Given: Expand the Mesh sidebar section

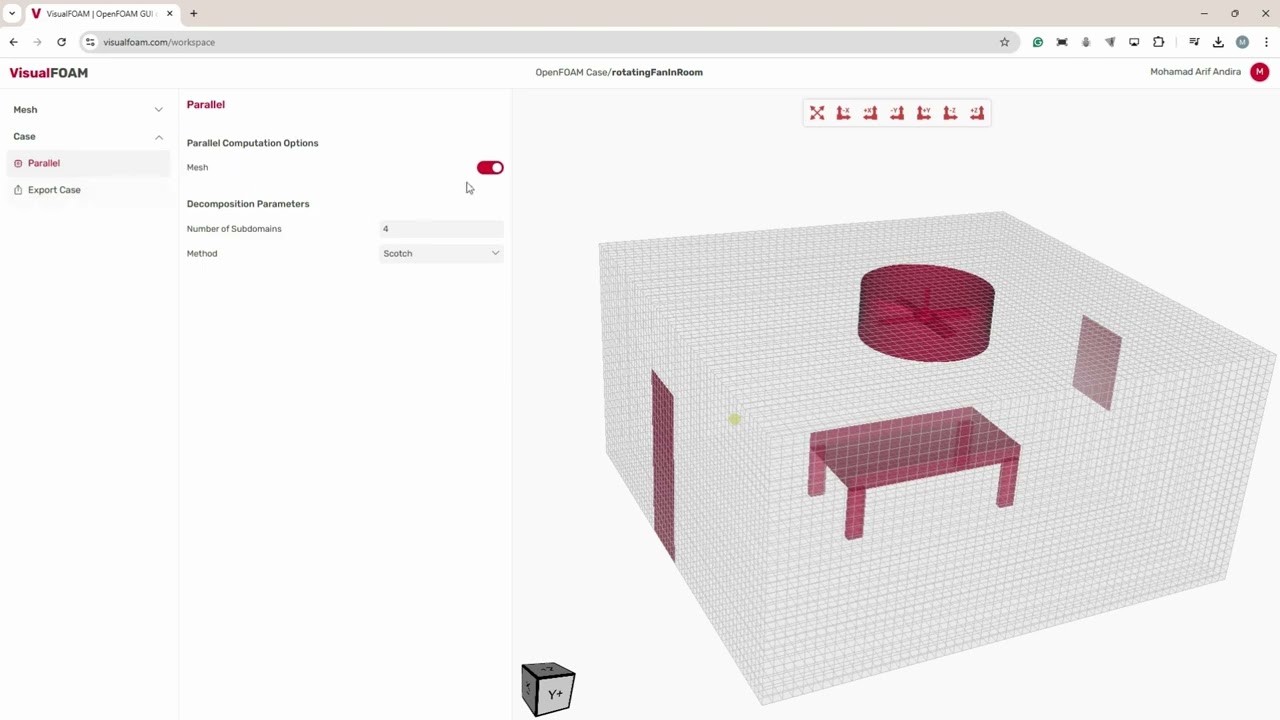Looking at the screenshot, I should (x=88, y=110).
